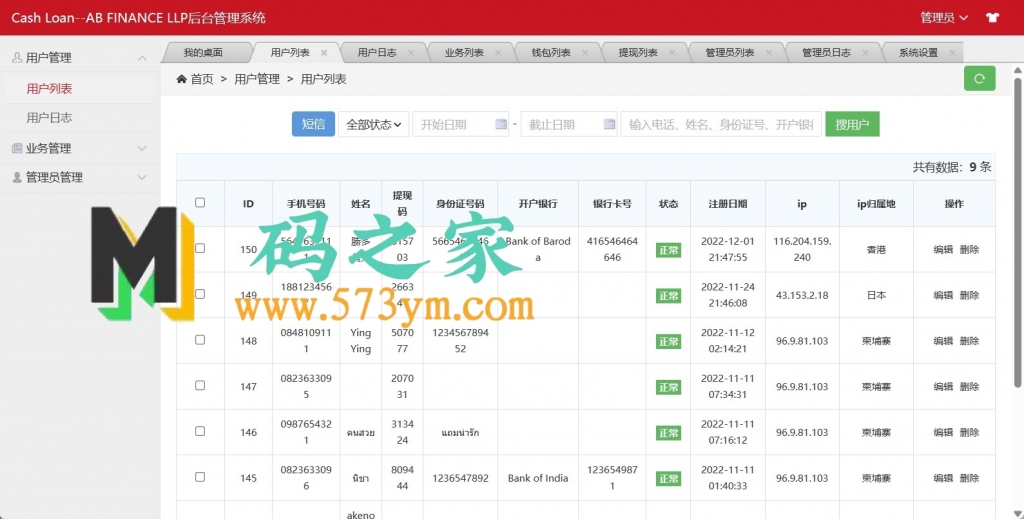Open the 管理员 account dropdown
1024x519 pixels.
coord(944,18)
